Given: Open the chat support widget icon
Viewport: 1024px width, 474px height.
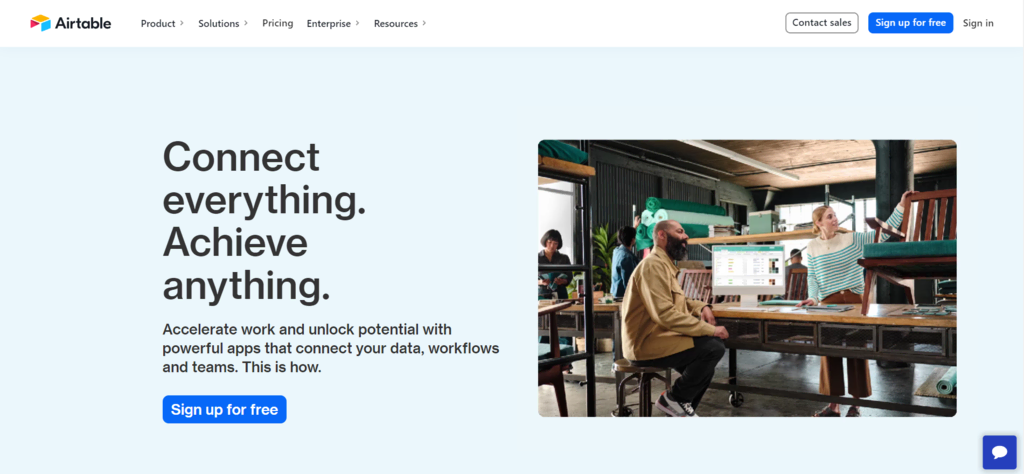Looking at the screenshot, I should coord(1000,452).
